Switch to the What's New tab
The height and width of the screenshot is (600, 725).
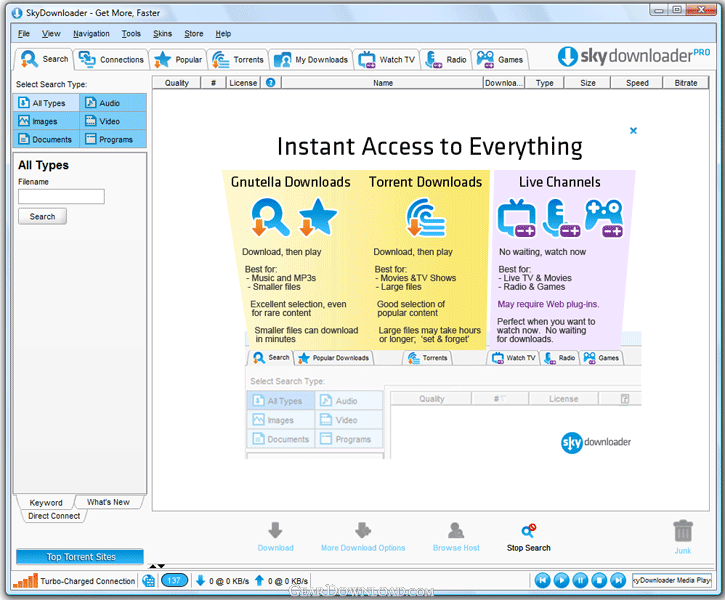108,502
